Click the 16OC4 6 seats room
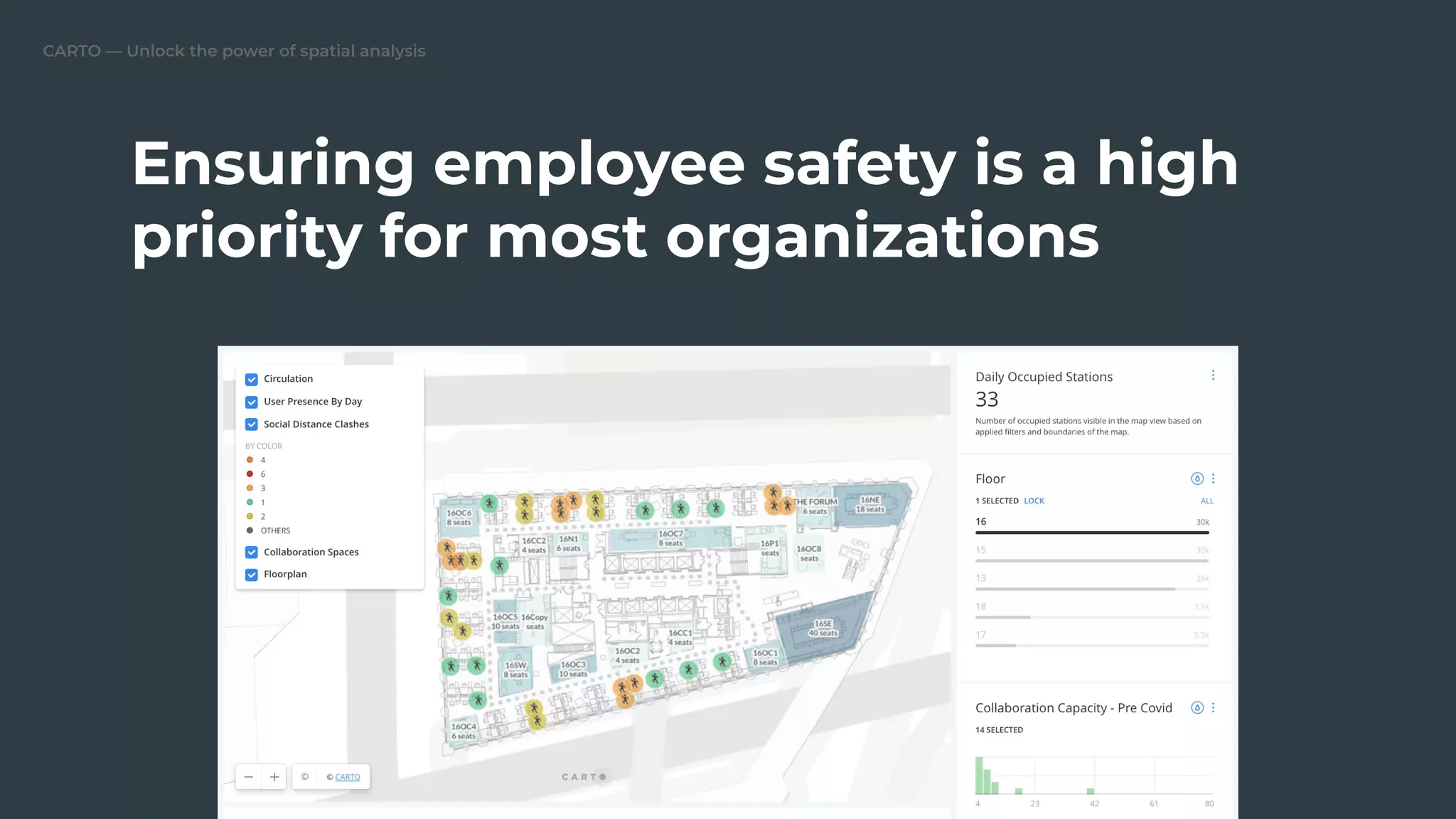The image size is (1456, 819). point(464,732)
